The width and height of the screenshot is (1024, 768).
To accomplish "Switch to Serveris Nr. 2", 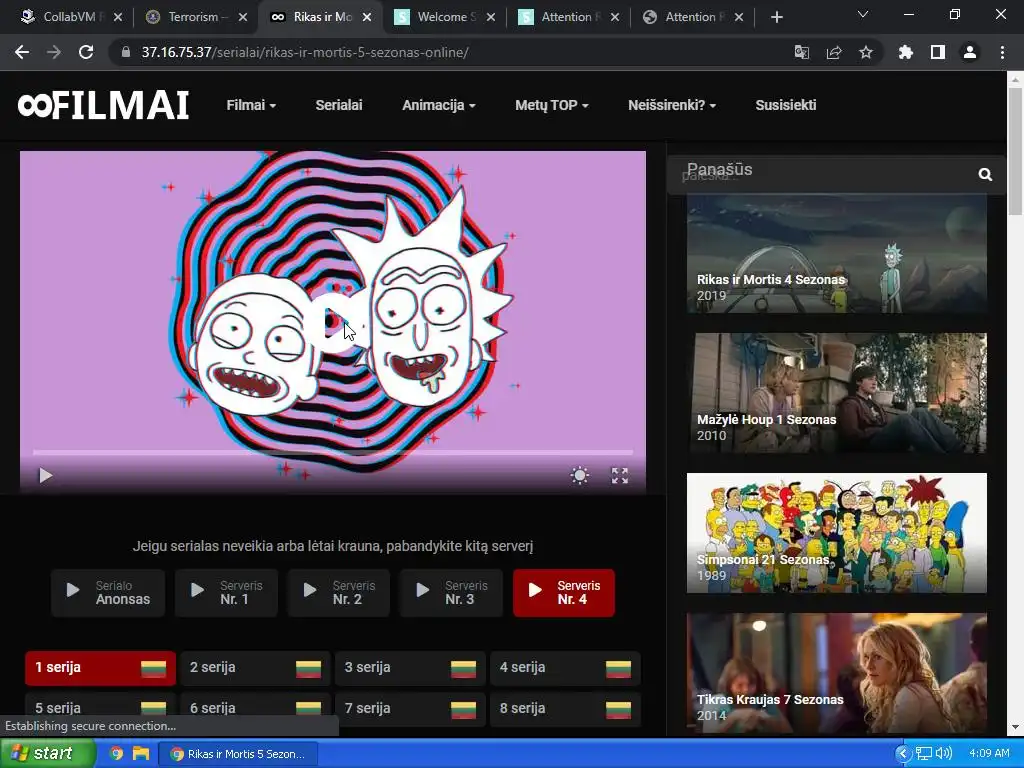I will coord(338,593).
